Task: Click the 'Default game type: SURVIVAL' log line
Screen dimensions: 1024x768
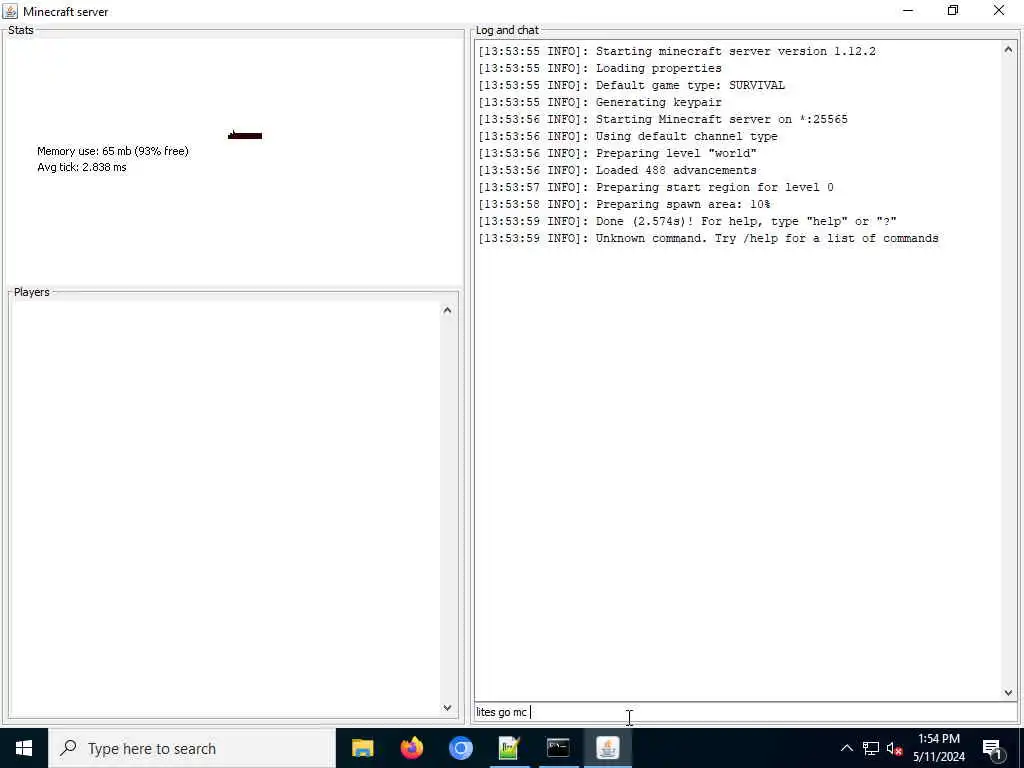Action: point(631,85)
